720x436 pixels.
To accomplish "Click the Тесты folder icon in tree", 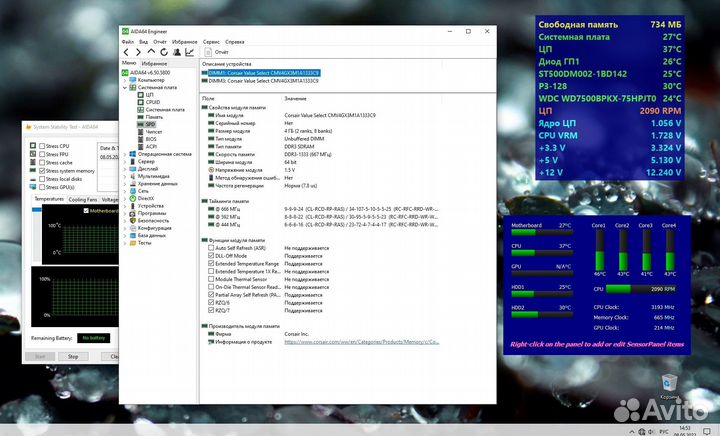I will (x=133, y=243).
